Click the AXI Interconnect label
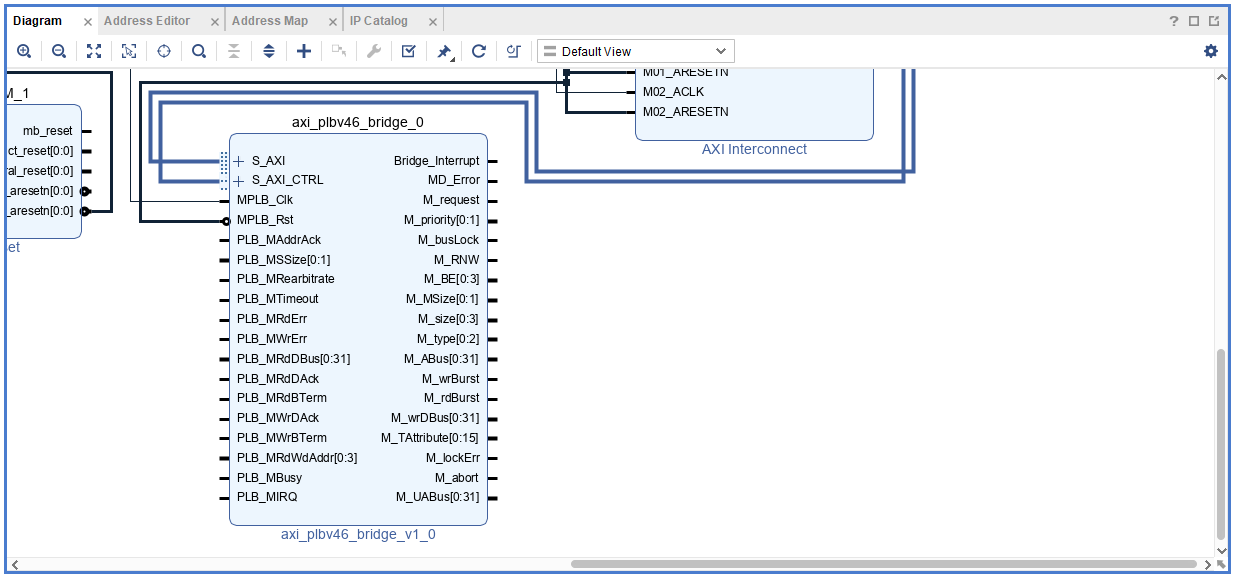This screenshot has width=1234, height=580. [754, 149]
